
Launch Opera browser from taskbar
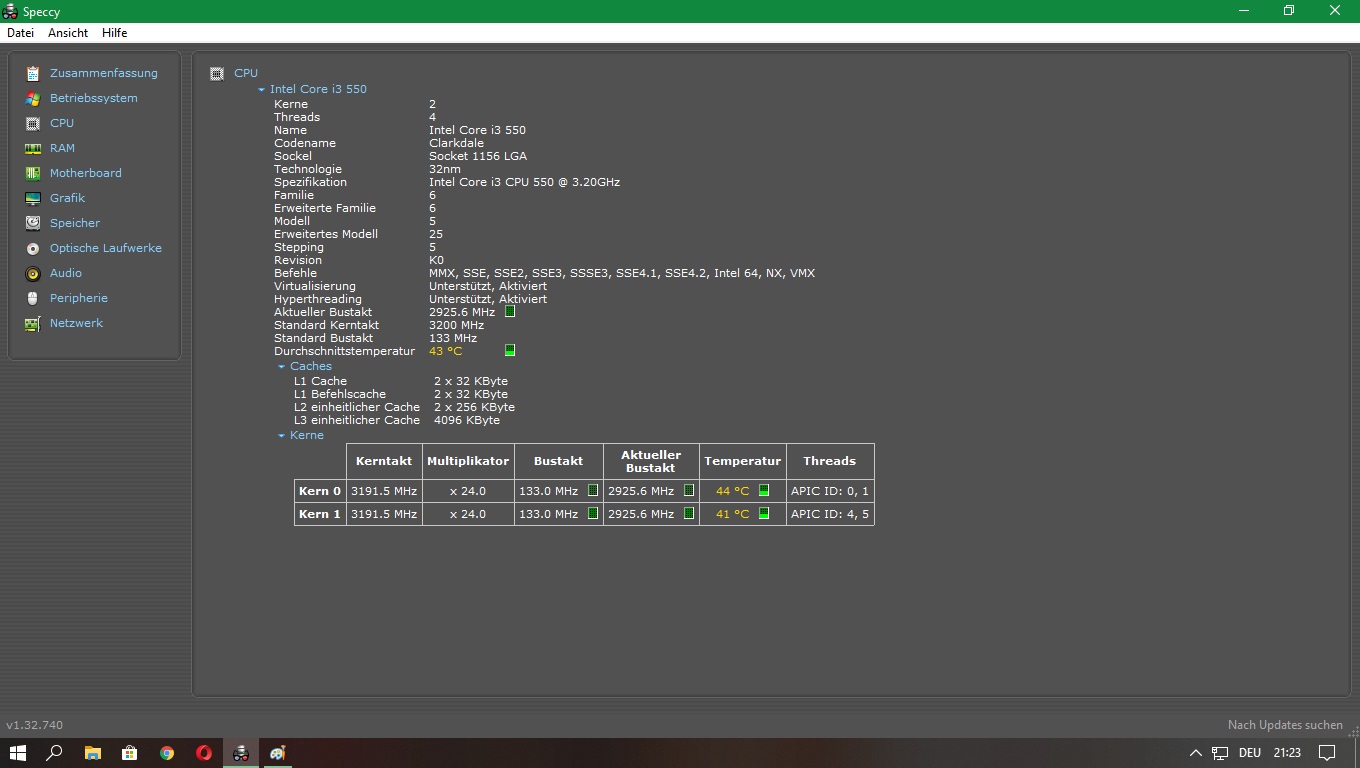click(x=204, y=753)
